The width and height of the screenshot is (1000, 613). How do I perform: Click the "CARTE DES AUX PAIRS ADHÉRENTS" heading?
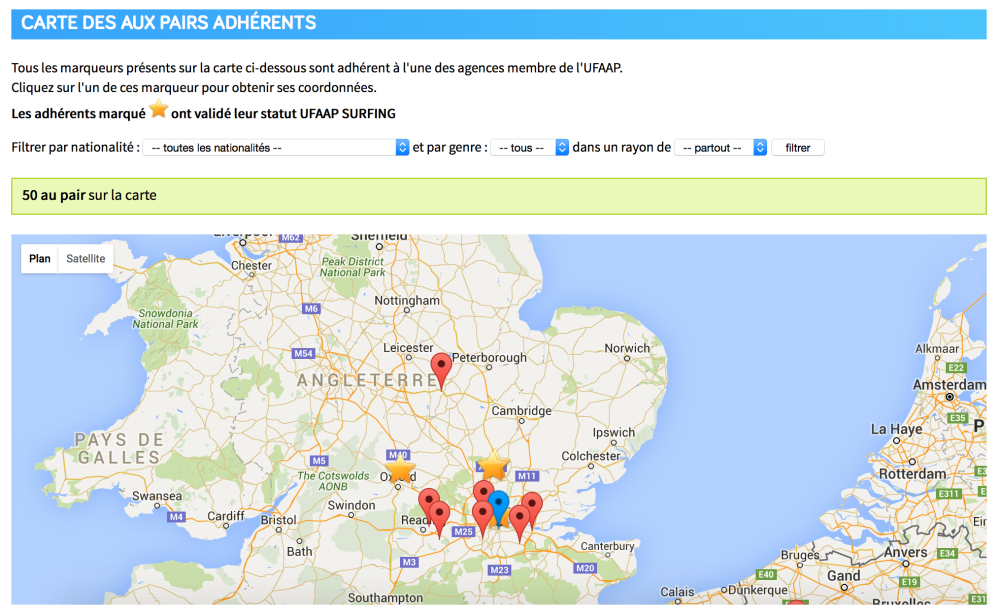168,23
